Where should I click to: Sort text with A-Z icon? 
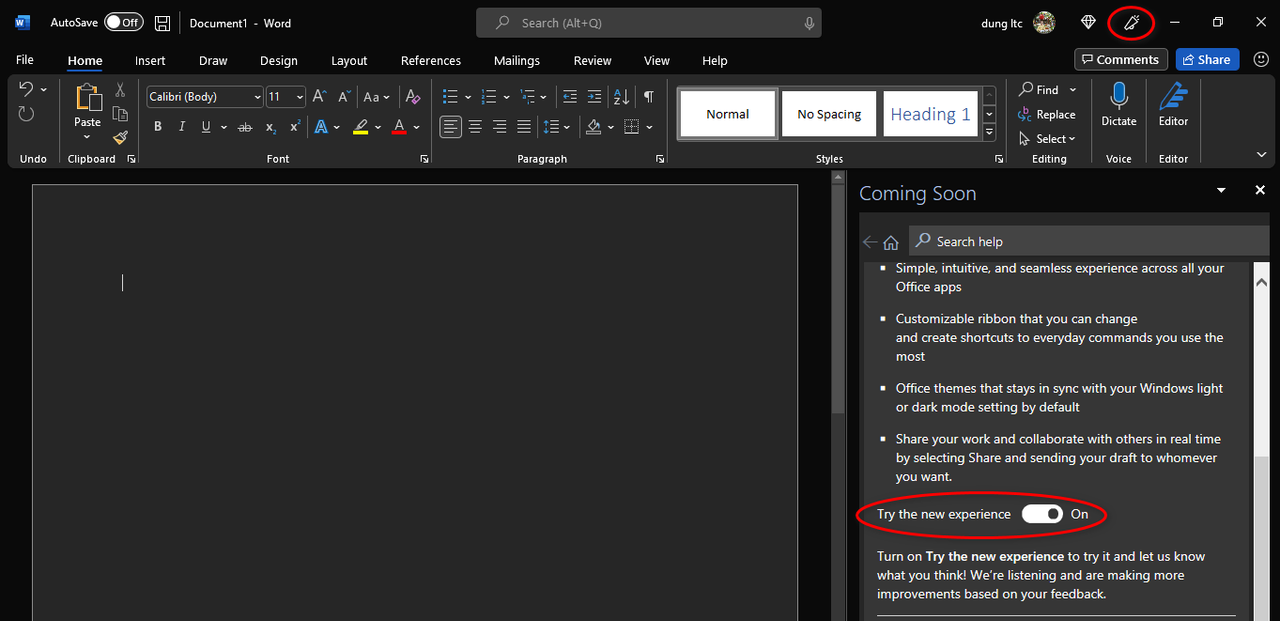(x=621, y=97)
